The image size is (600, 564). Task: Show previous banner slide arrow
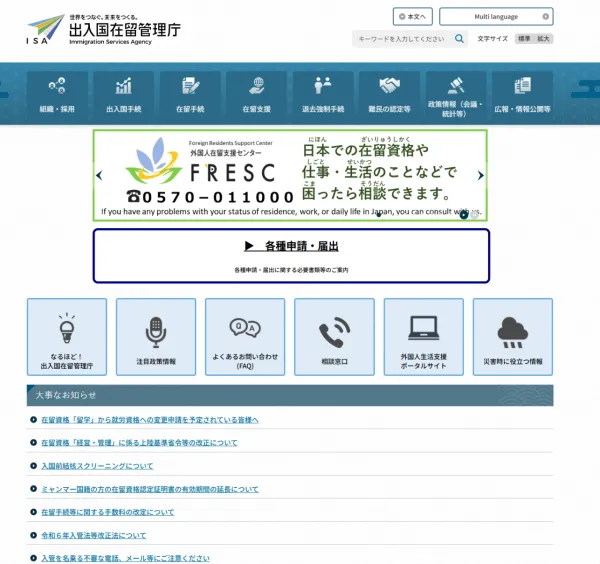[99, 175]
